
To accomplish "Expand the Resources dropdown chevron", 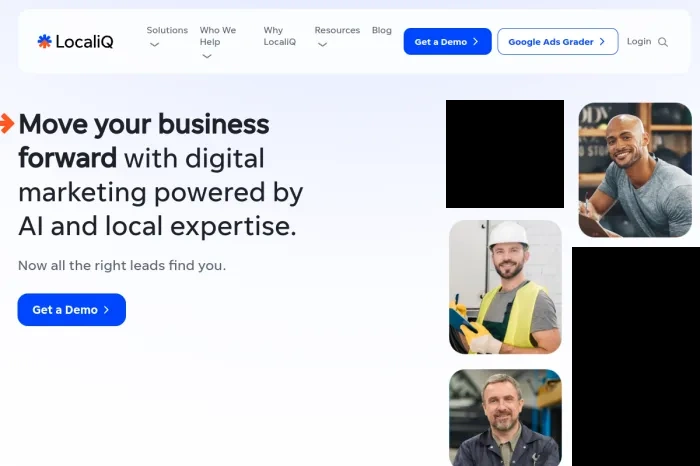I will tap(322, 45).
